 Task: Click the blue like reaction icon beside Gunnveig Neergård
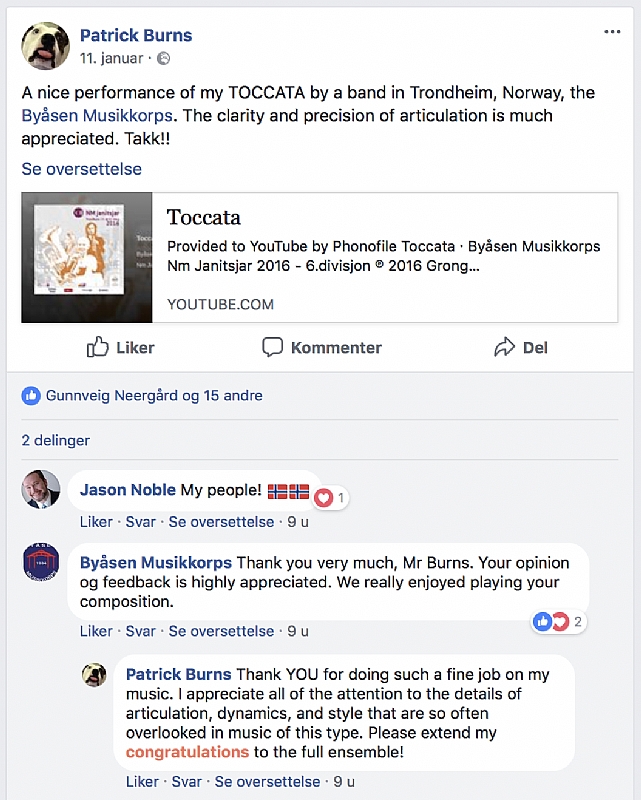click(31, 395)
